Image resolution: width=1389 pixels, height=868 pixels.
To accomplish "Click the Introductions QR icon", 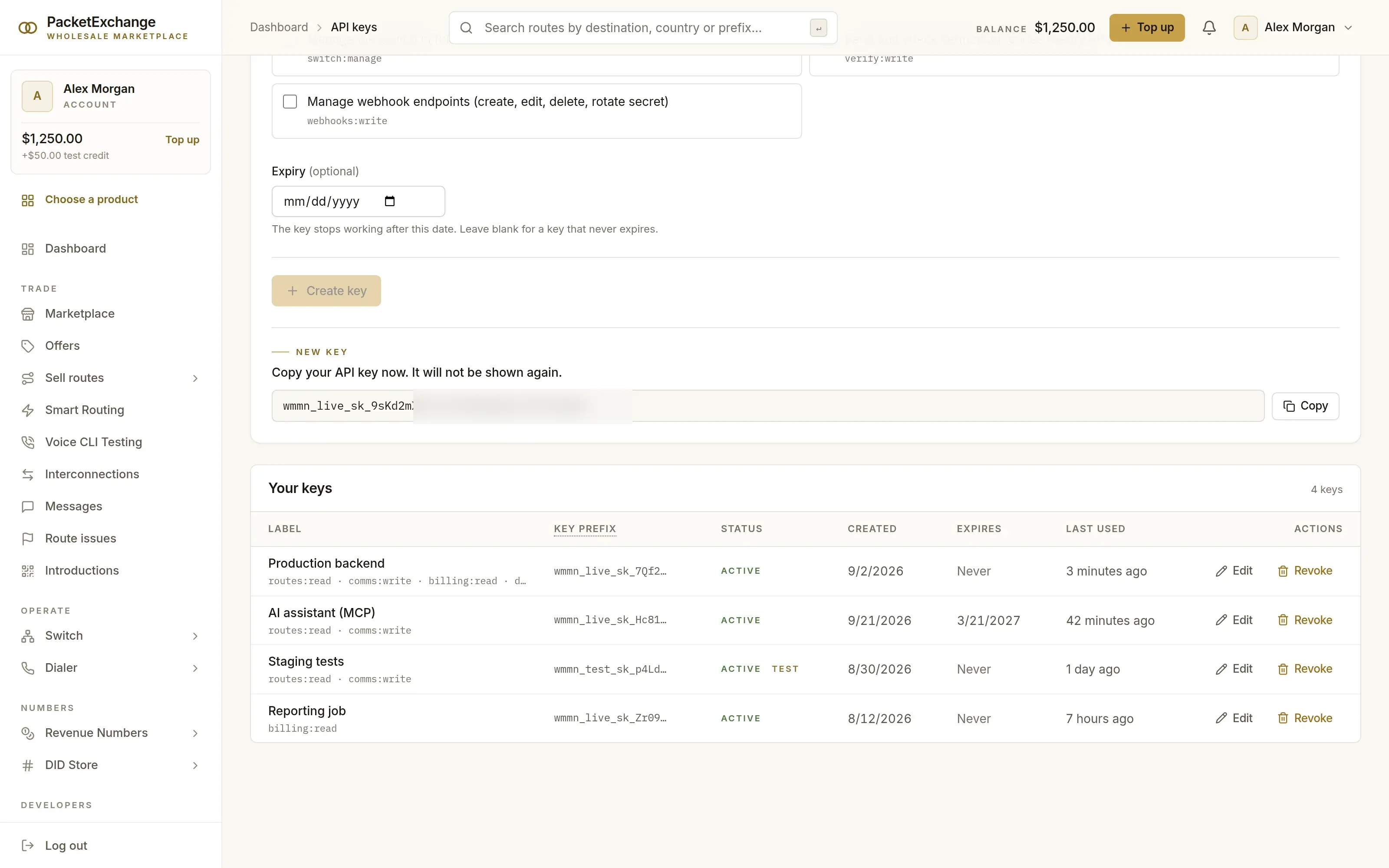I will click(27, 571).
